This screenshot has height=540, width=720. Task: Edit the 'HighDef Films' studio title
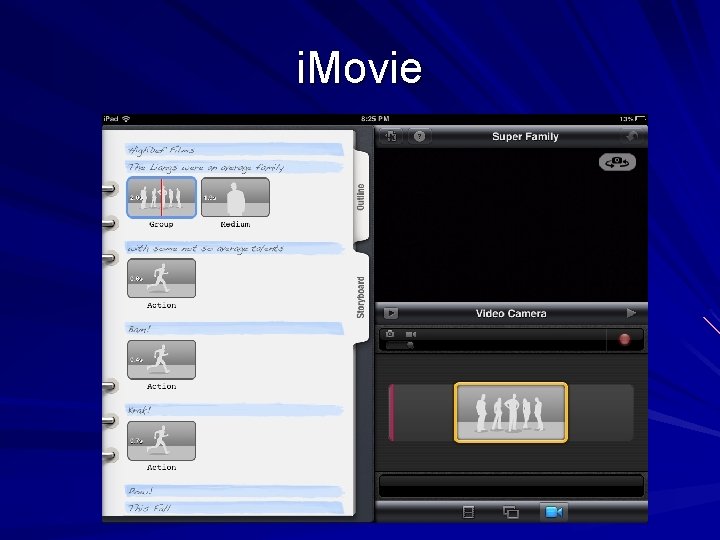click(x=234, y=150)
